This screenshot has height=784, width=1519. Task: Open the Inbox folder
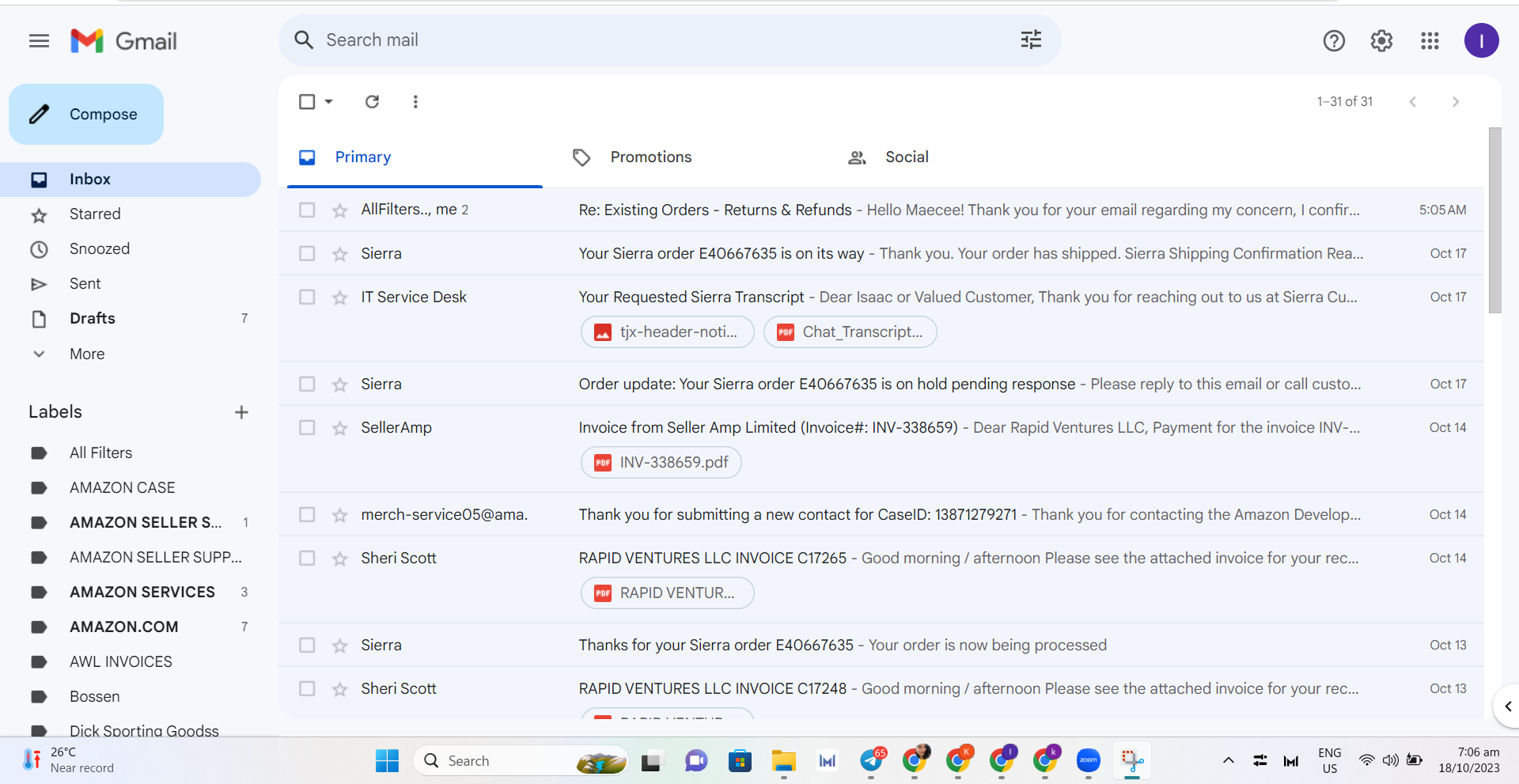tap(131, 180)
